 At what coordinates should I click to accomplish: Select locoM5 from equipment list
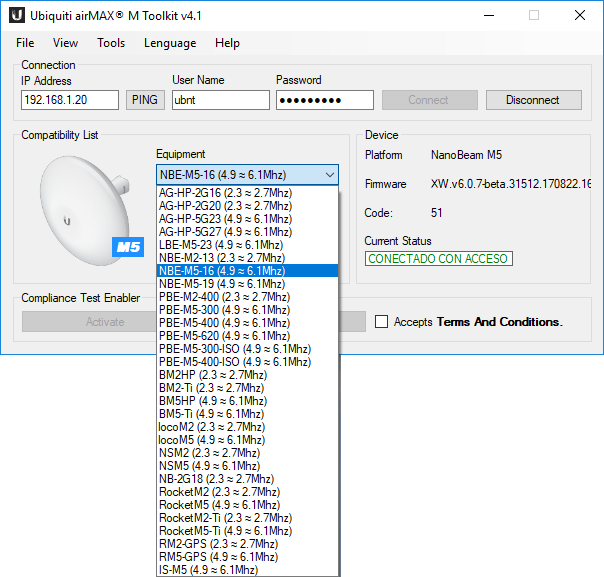(248, 440)
